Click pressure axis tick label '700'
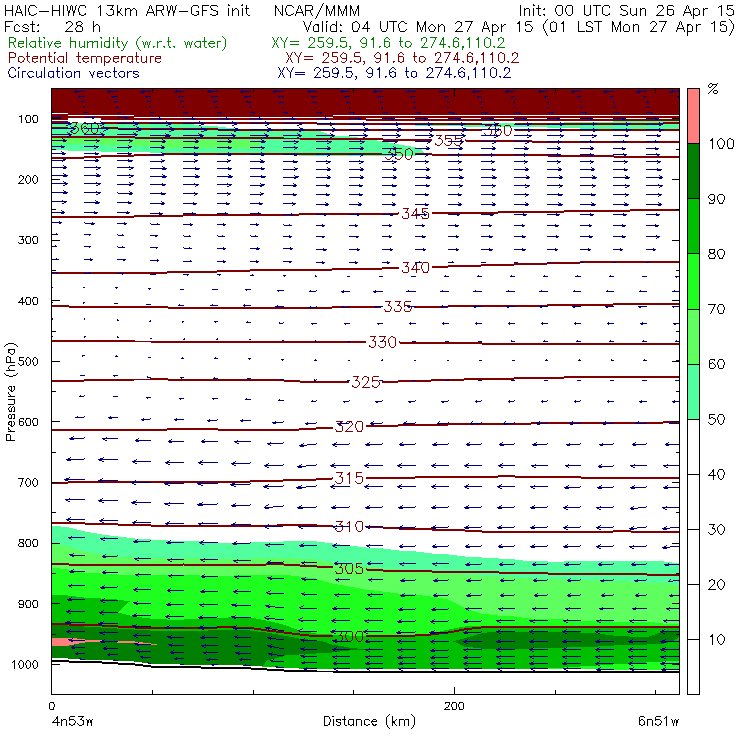 click(x=28, y=482)
